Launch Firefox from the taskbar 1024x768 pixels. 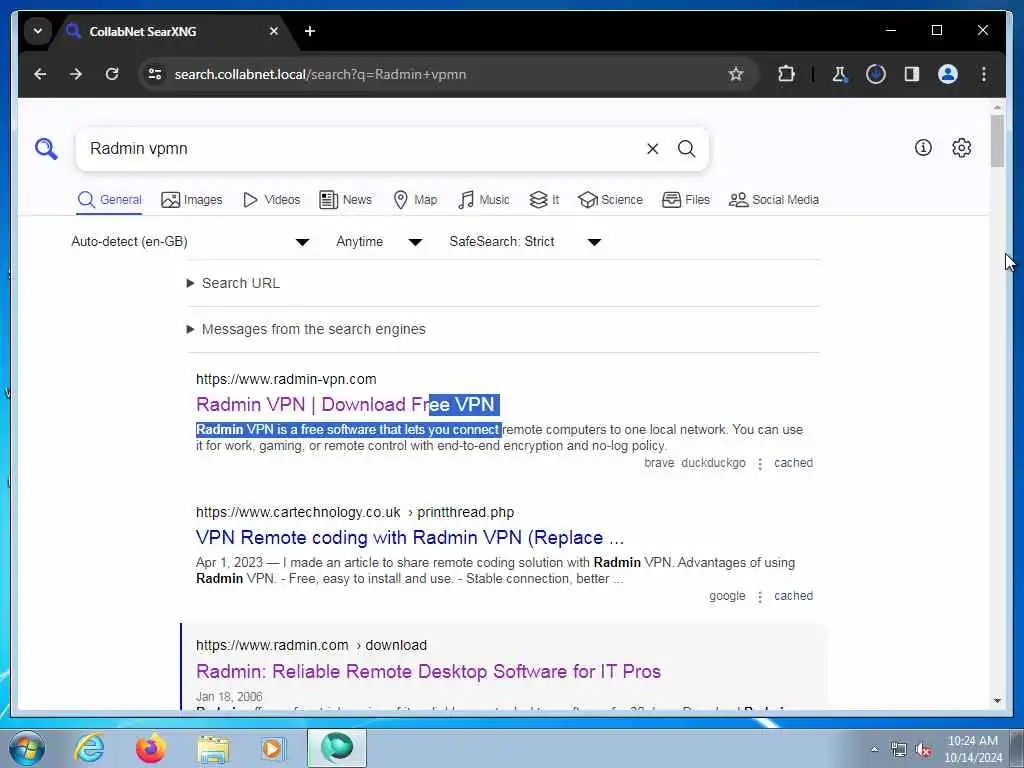pyautogui.click(x=150, y=748)
